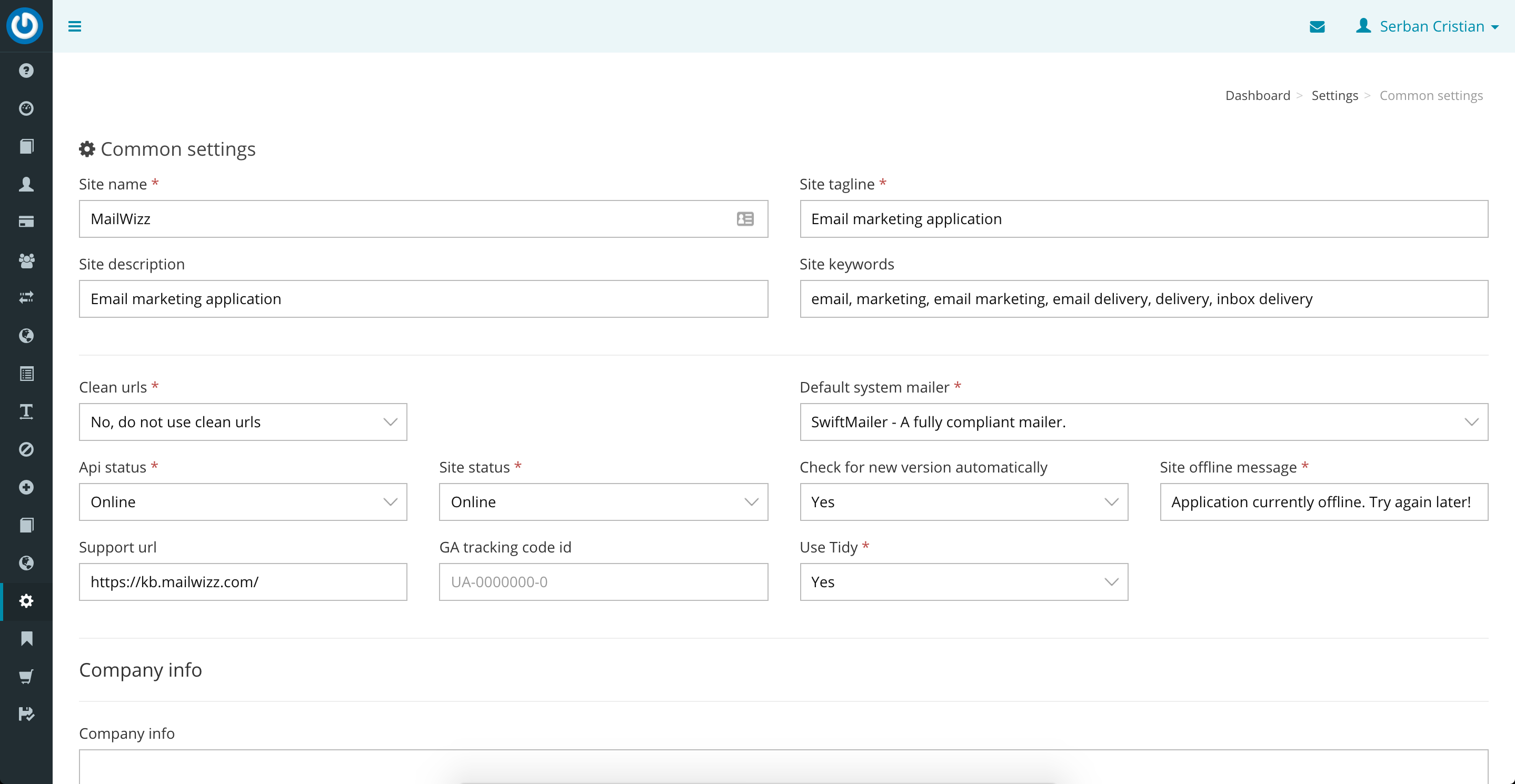Open orders via the shopping cart icon

click(x=26, y=677)
